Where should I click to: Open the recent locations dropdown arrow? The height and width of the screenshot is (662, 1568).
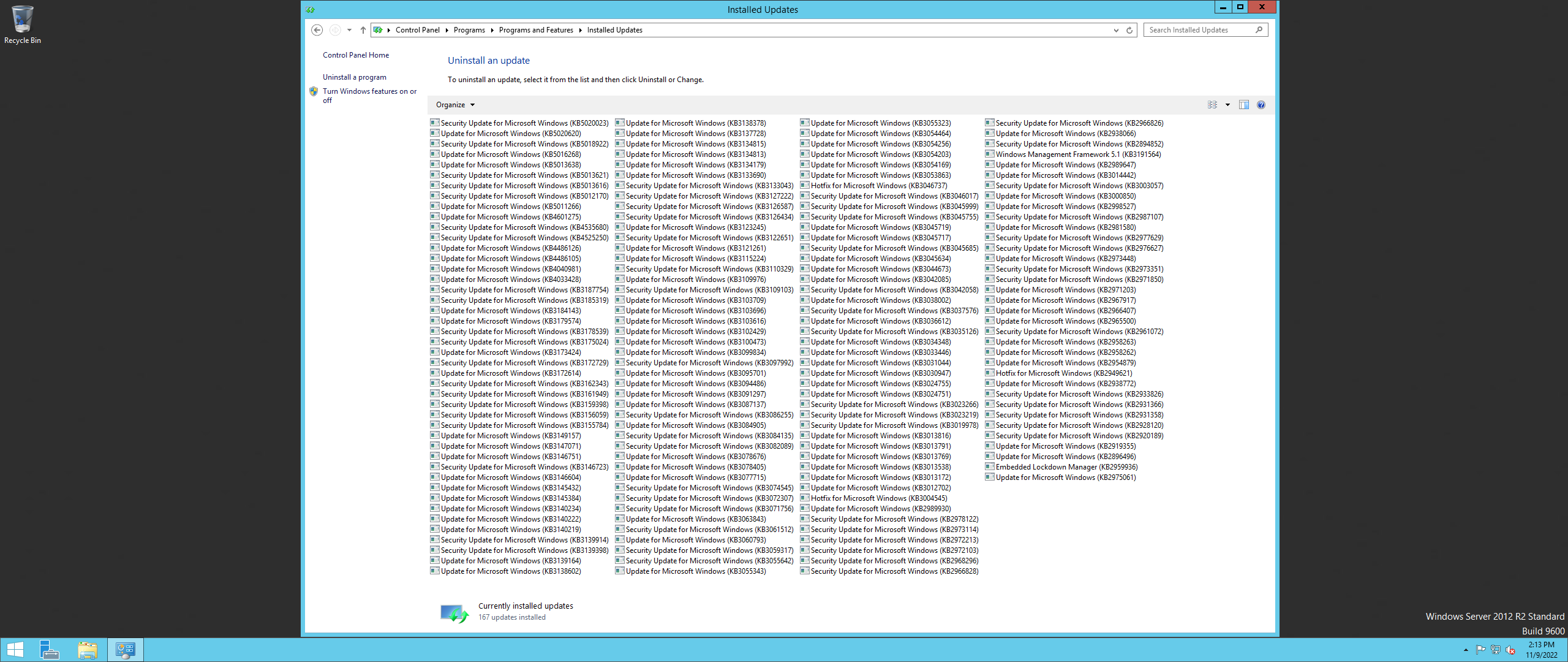[x=349, y=30]
